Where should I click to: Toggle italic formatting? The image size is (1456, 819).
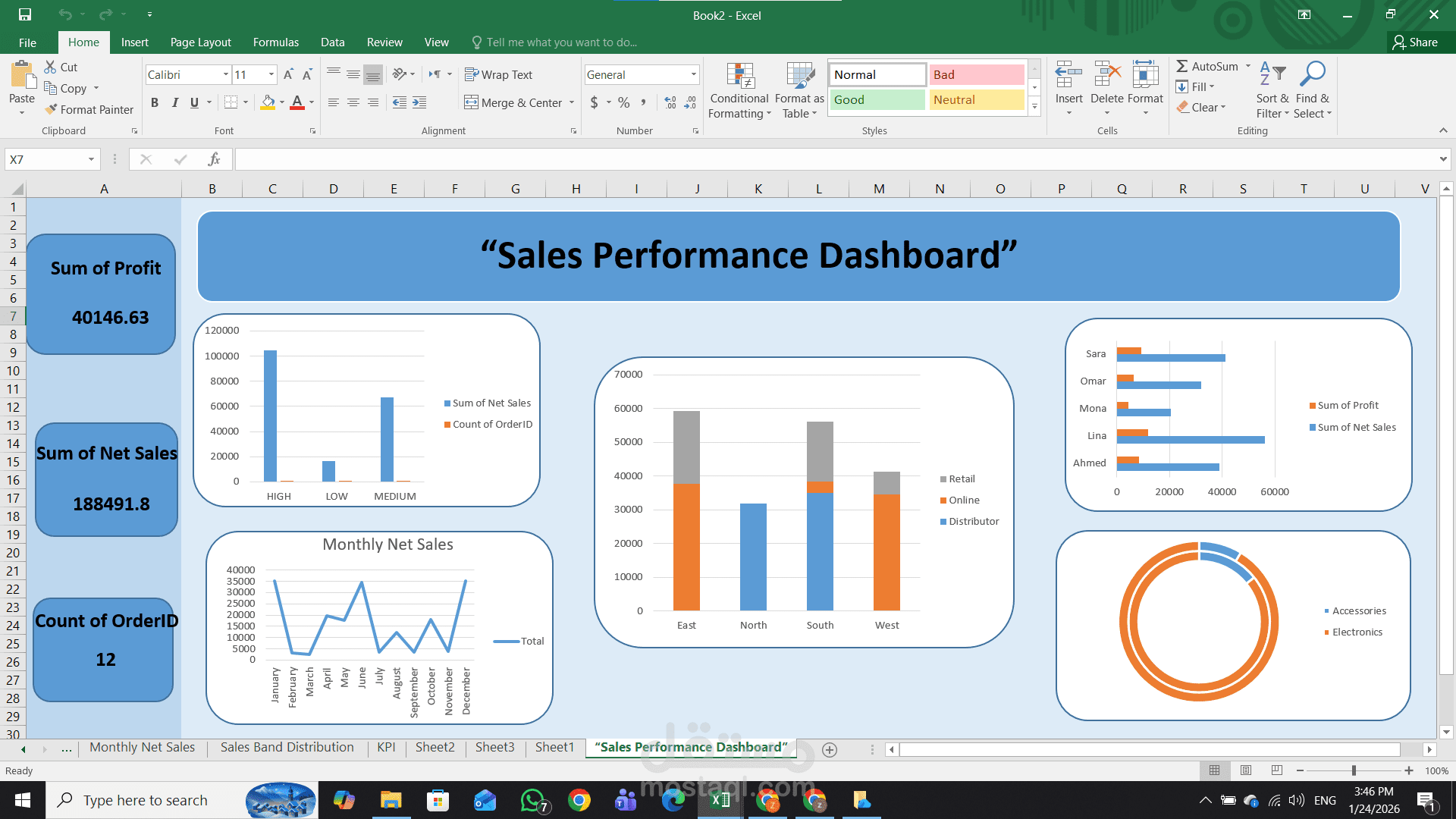click(x=175, y=102)
